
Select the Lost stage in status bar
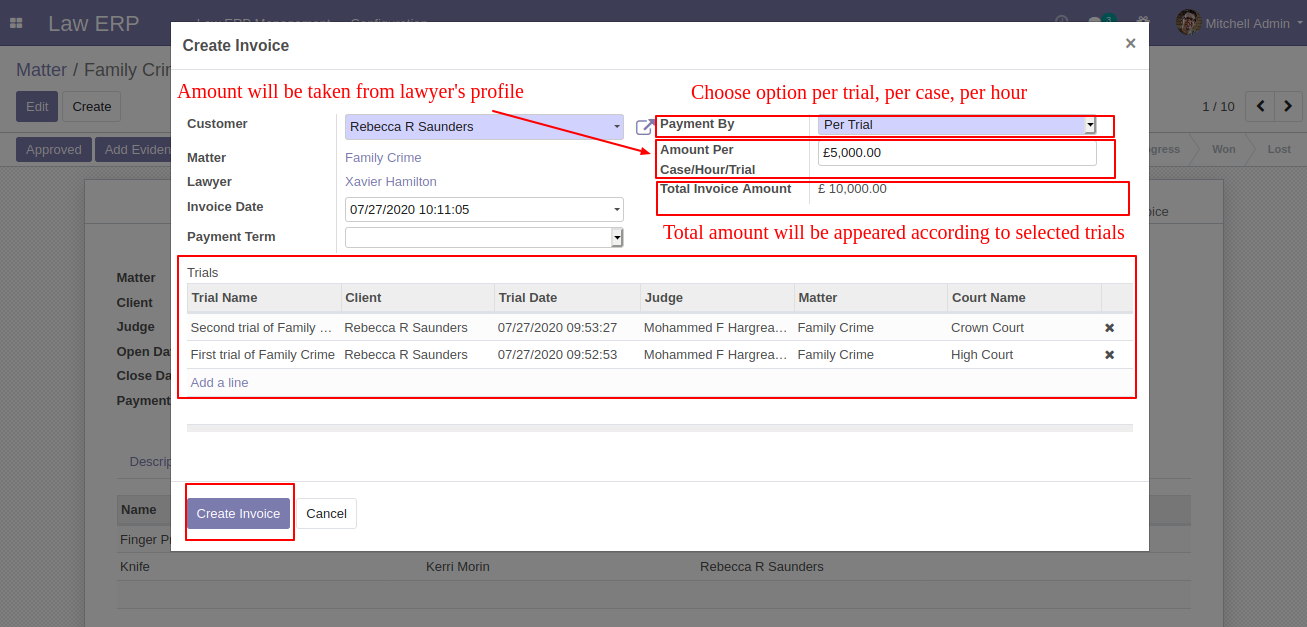[1278, 149]
